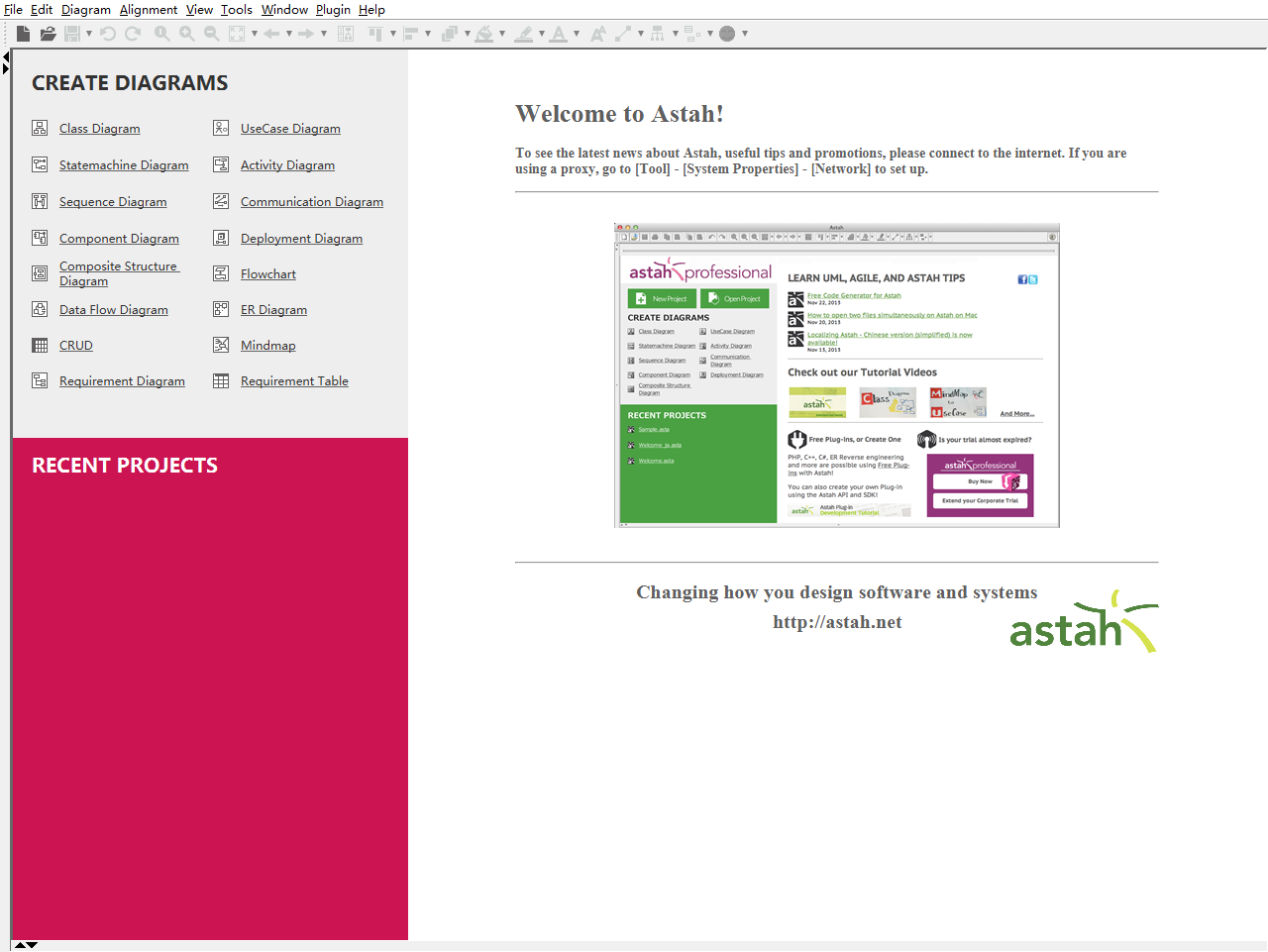Create a UseCase Diagram link

pyautogui.click(x=290, y=129)
